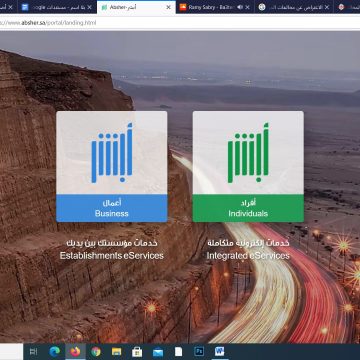Open Microsoft Edge from the taskbar
The height and width of the screenshot is (360, 360).
(54, 352)
